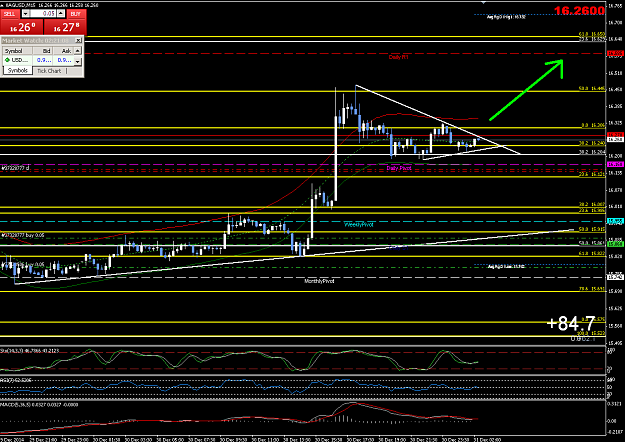This screenshot has height=442, width=625.
Task: Select the magenta Daily Pivot line label
Action: click(x=399, y=168)
